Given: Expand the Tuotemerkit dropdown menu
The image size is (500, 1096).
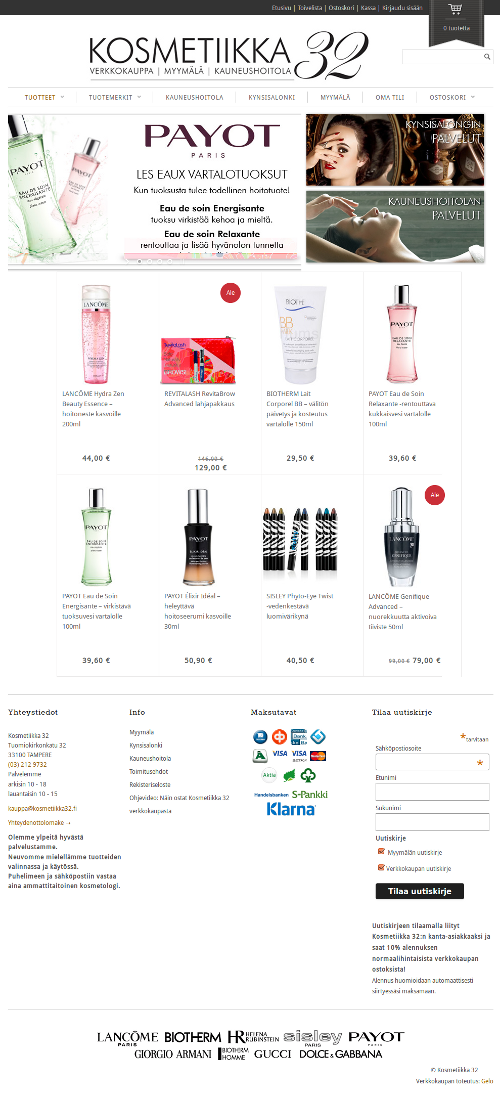Looking at the screenshot, I should tap(115, 97).
